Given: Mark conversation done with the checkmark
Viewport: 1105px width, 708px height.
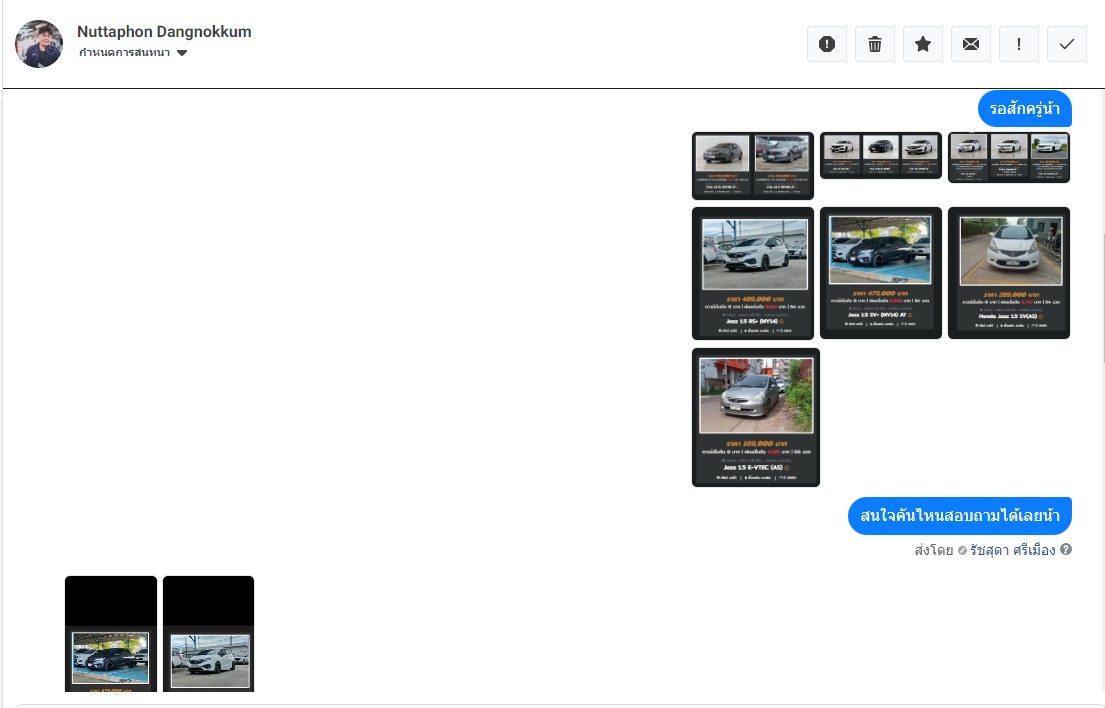Looking at the screenshot, I should click(1067, 44).
